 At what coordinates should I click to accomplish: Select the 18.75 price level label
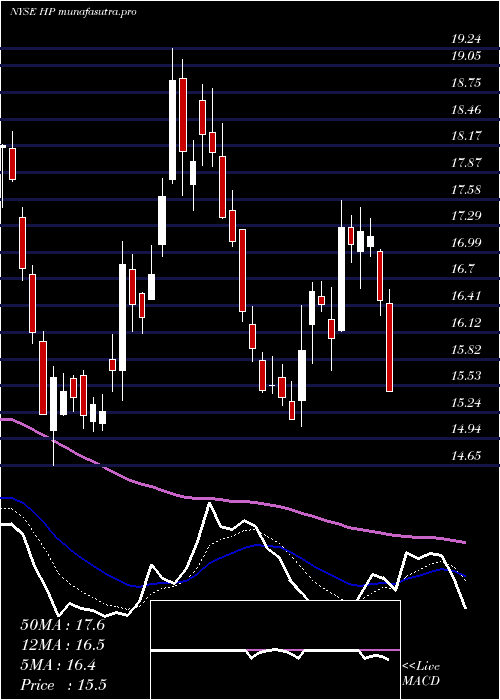pos(466,83)
